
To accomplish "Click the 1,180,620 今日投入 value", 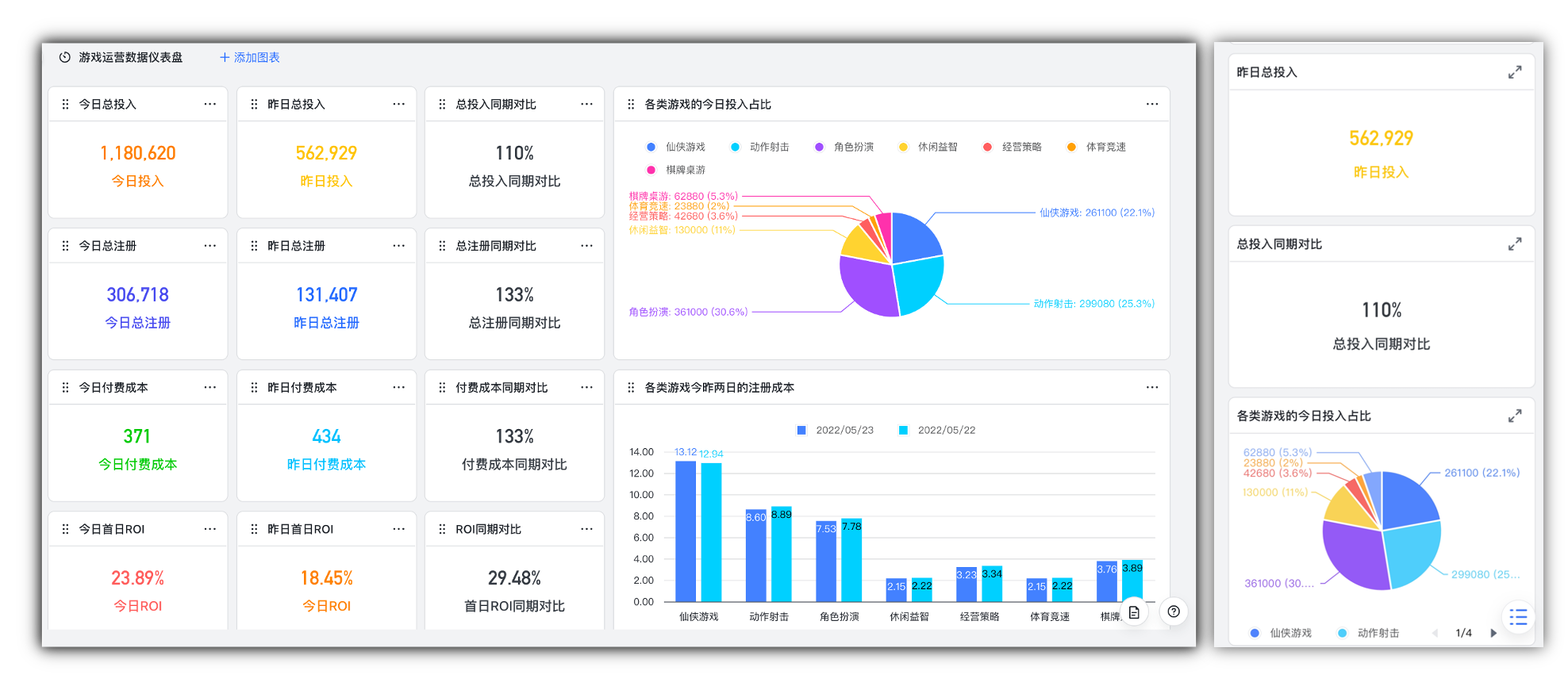I will [x=137, y=153].
